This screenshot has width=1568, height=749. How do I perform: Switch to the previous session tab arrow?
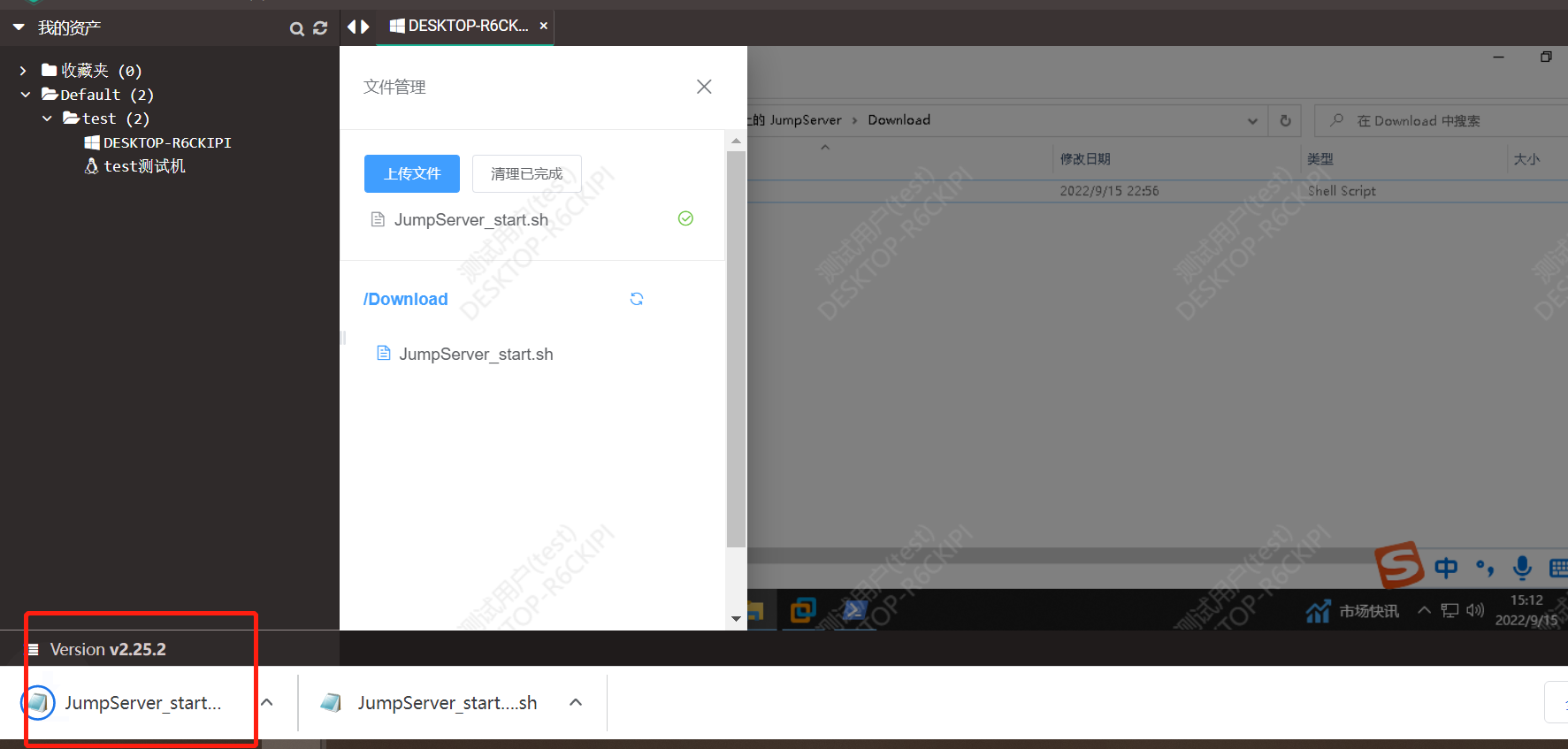[x=351, y=27]
